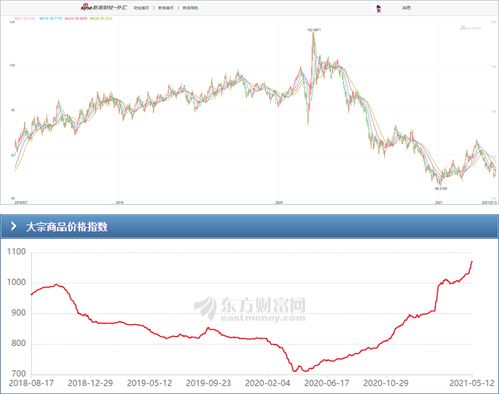The width and height of the screenshot is (499, 394).
Task: Click the 2019-05-12 date label
Action: (149, 383)
